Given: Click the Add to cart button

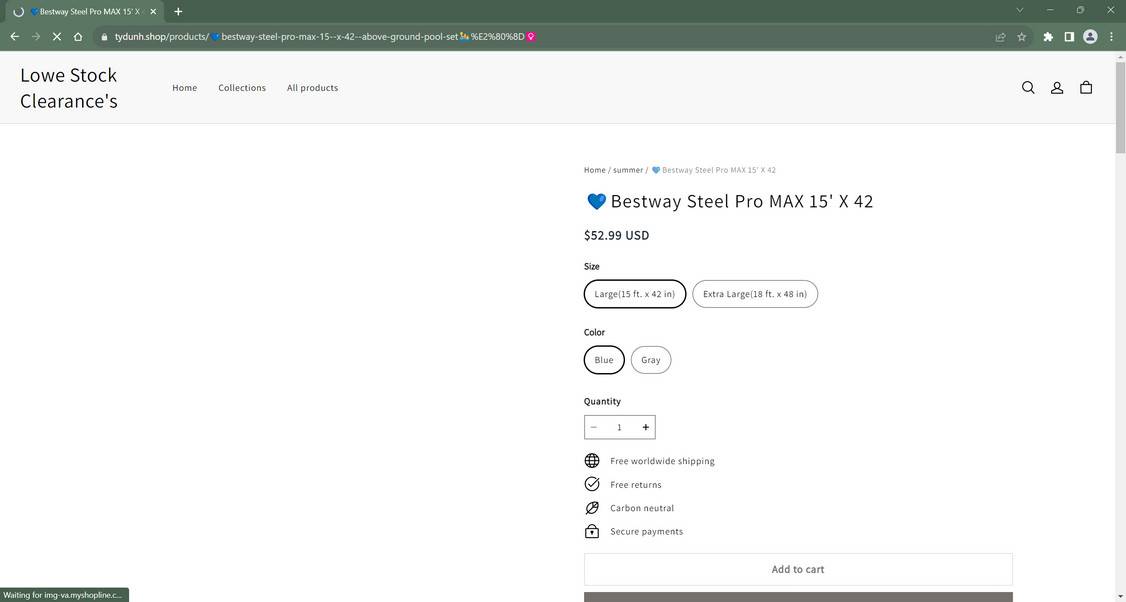Looking at the screenshot, I should (798, 569).
